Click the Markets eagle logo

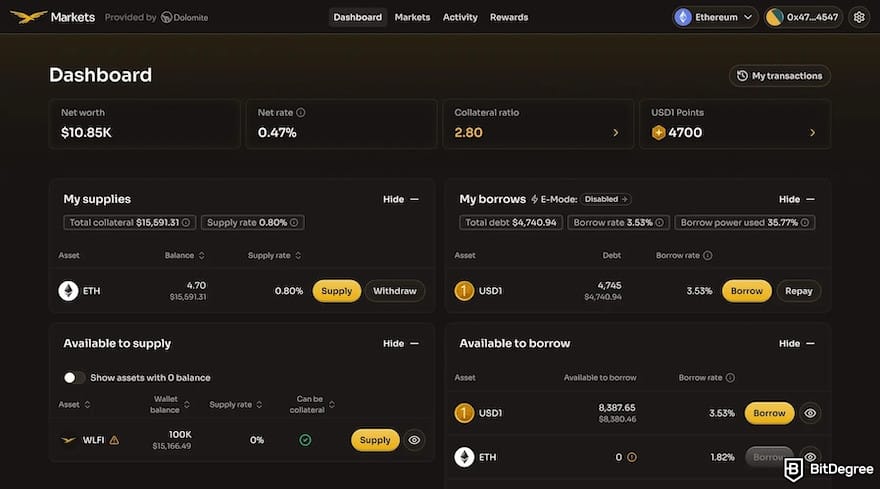[x=28, y=17]
